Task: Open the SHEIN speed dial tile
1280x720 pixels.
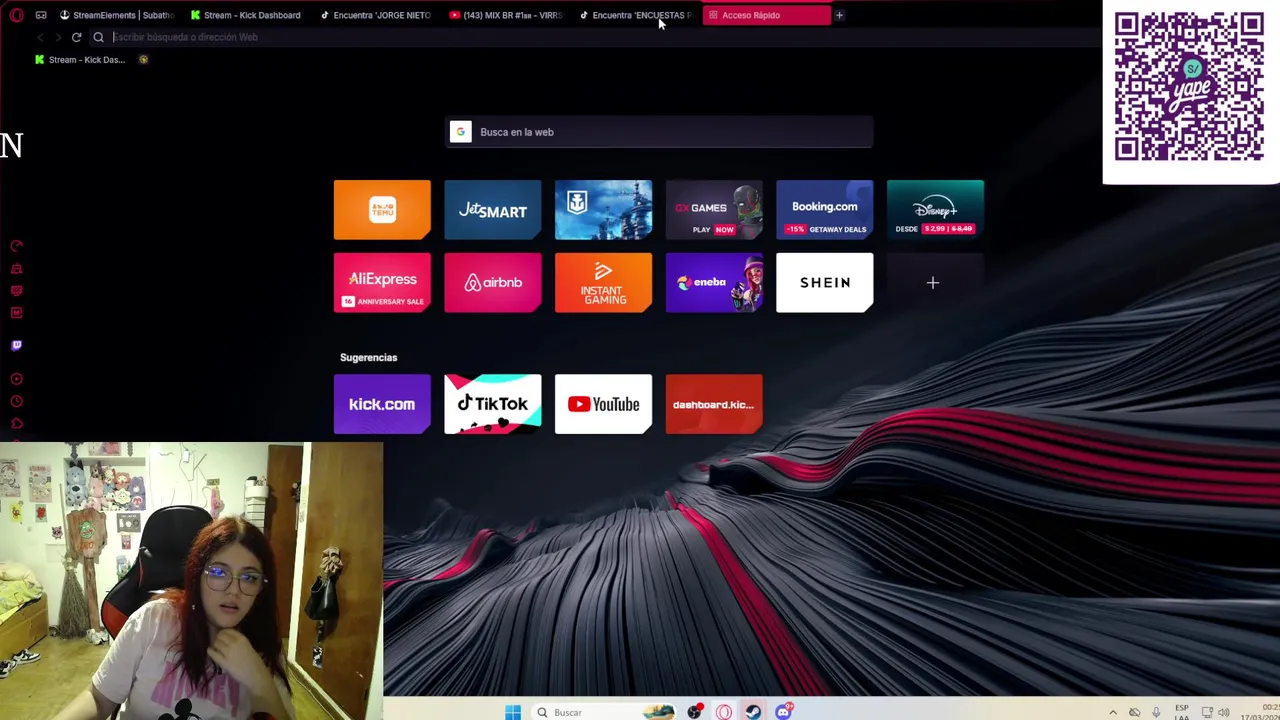Action: coord(825,283)
